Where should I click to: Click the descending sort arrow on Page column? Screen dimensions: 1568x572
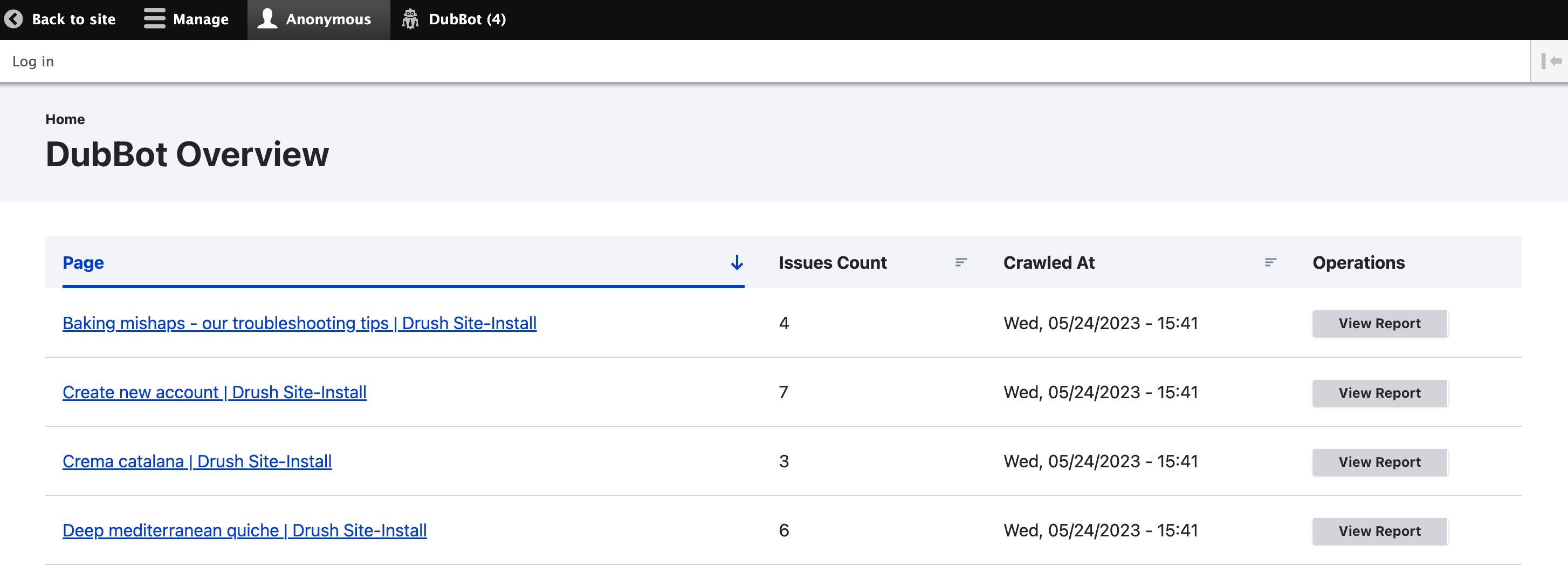point(737,263)
